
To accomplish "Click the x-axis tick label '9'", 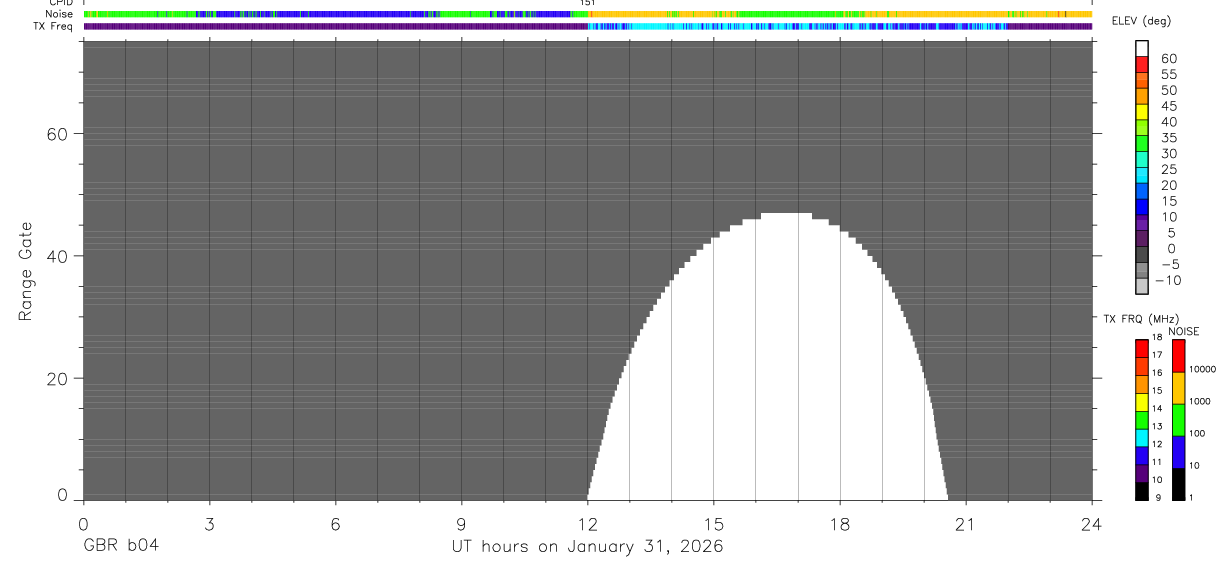I will pyautogui.click(x=461, y=525).
